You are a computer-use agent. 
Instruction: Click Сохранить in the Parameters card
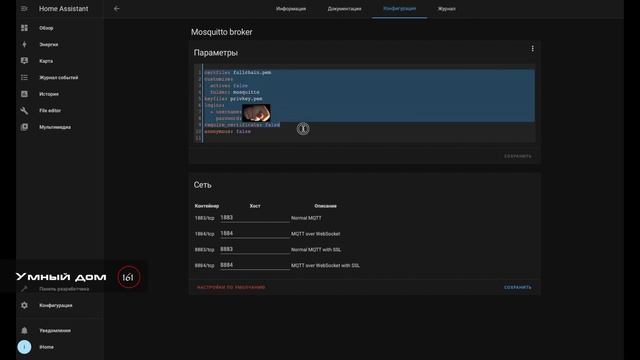[518, 156]
